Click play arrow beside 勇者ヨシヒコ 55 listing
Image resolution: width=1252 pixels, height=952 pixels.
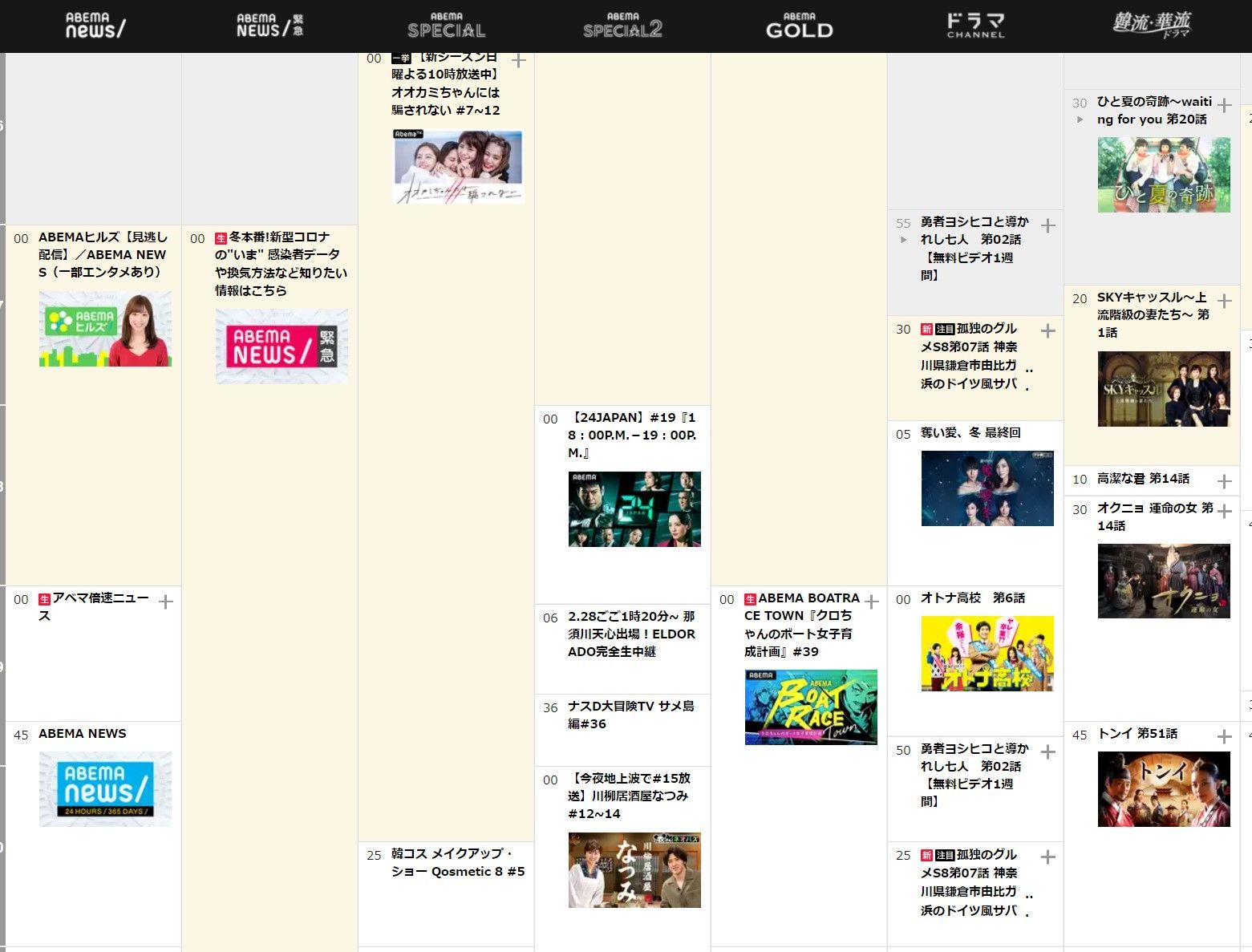(904, 240)
